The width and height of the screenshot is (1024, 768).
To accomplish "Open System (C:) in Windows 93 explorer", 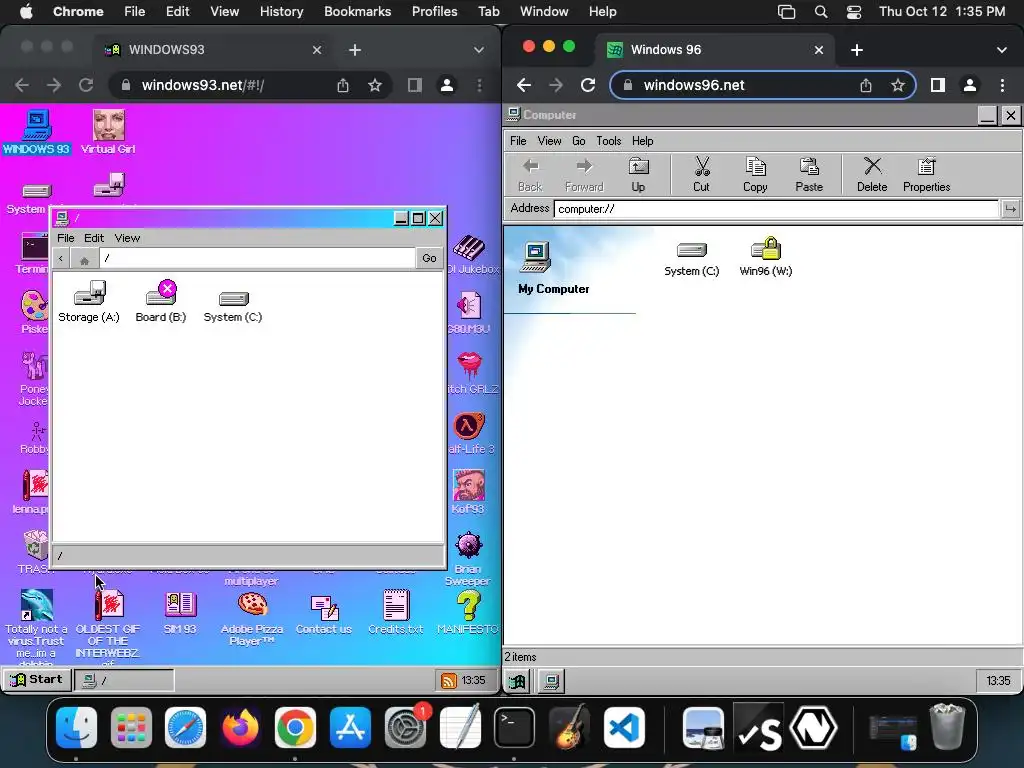I will [x=232, y=306].
